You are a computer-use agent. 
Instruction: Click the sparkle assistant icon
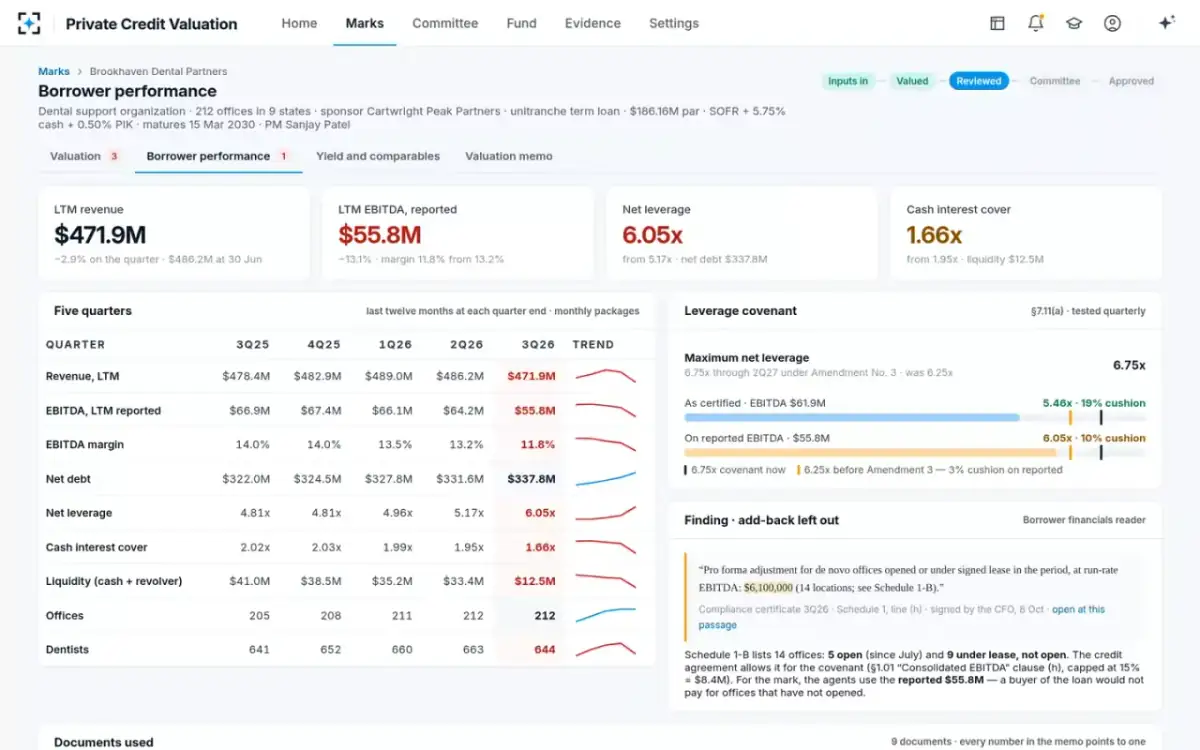[1166, 23]
